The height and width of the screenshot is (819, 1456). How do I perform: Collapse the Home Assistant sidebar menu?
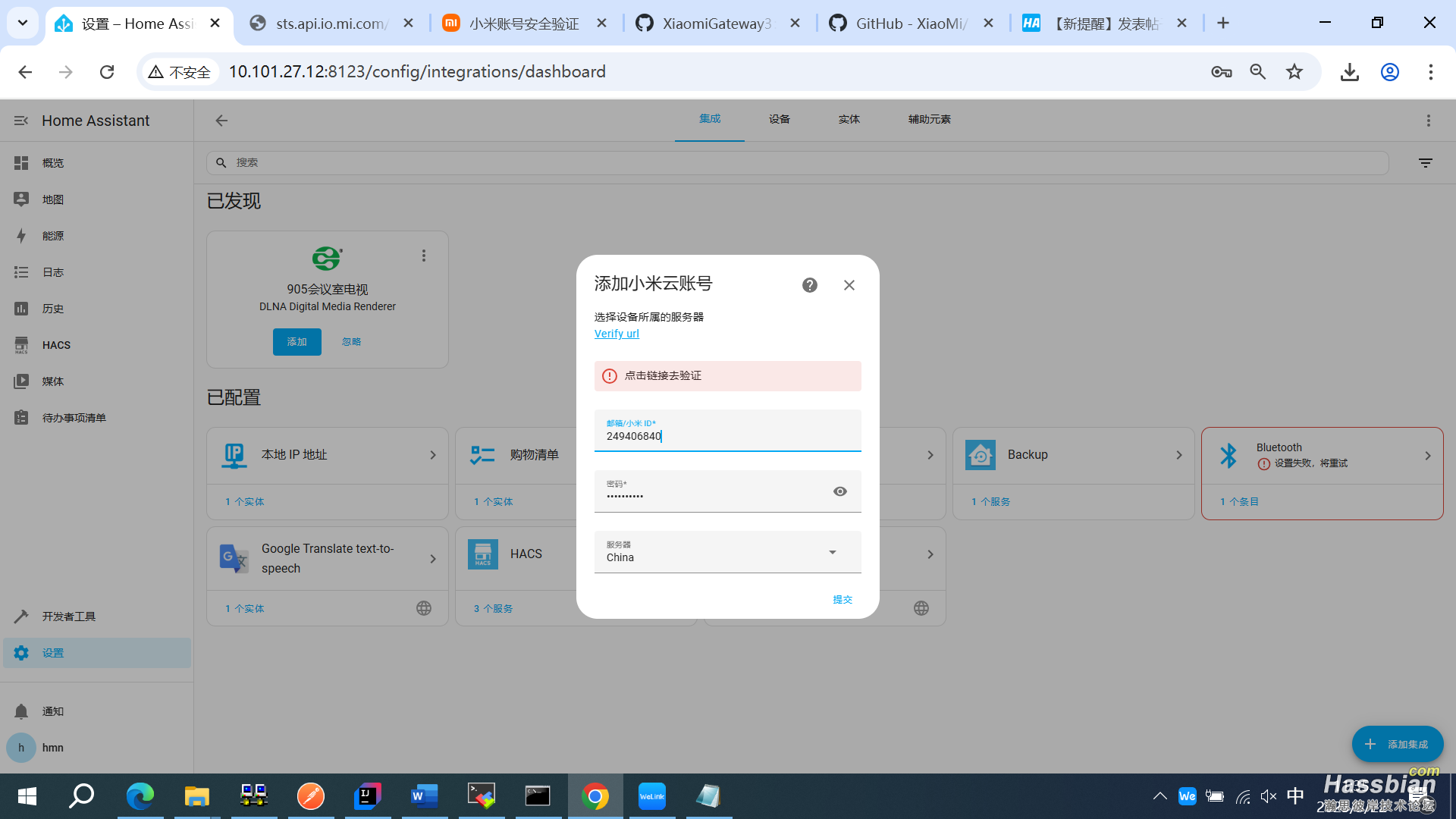[21, 121]
